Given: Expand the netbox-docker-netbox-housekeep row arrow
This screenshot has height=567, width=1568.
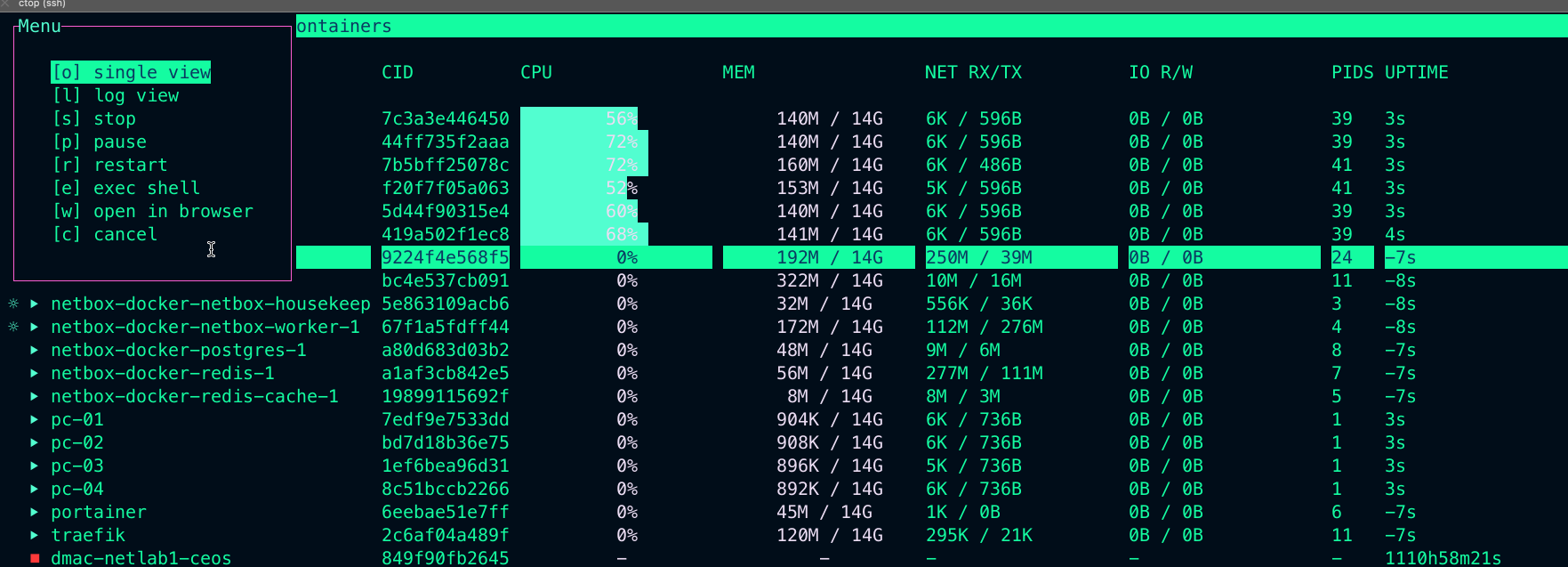Looking at the screenshot, I should coord(34,304).
